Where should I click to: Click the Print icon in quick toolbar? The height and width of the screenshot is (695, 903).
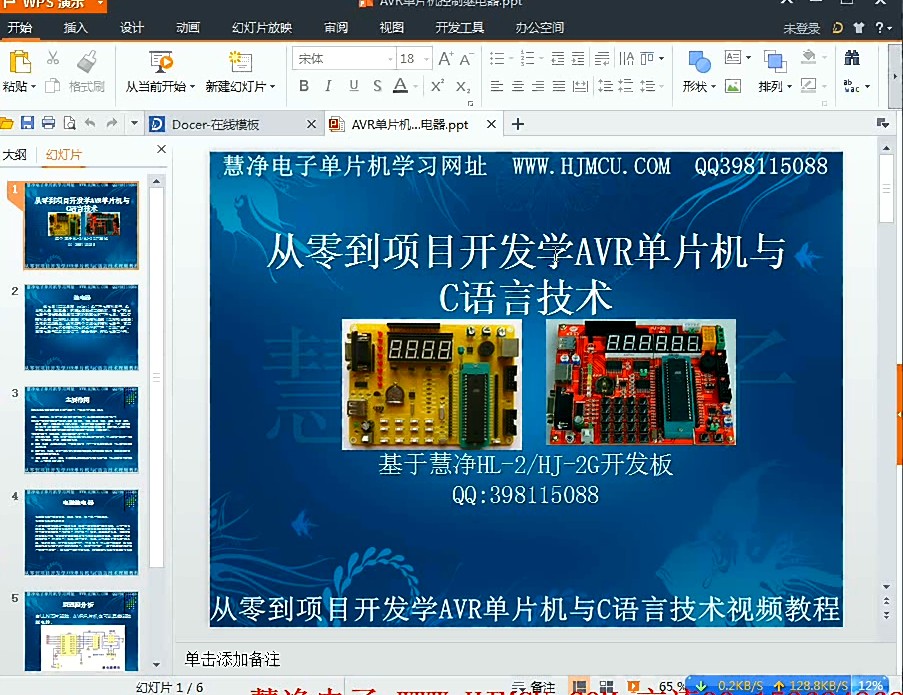[x=49, y=123]
